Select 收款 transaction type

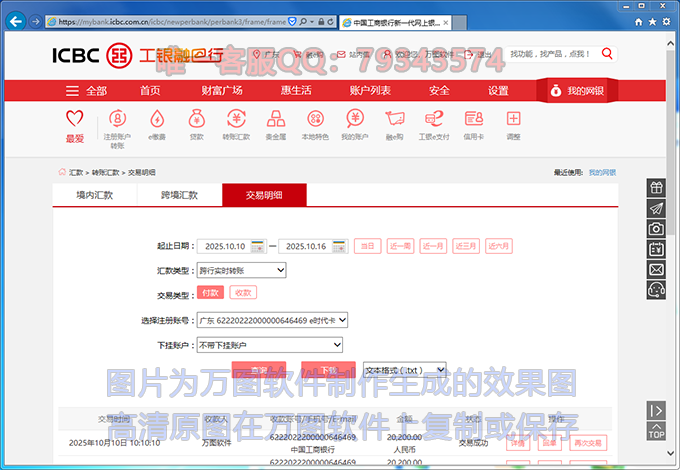[242, 293]
